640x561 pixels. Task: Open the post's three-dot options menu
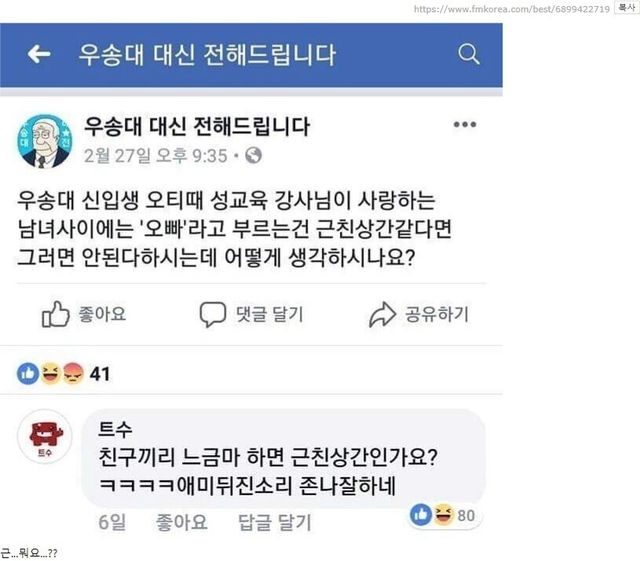[465, 126]
